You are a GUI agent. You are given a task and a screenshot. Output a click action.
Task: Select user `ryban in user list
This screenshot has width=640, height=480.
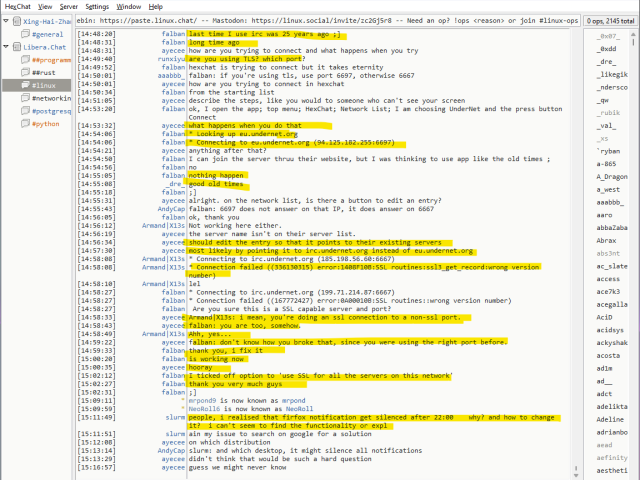[x=608, y=151]
